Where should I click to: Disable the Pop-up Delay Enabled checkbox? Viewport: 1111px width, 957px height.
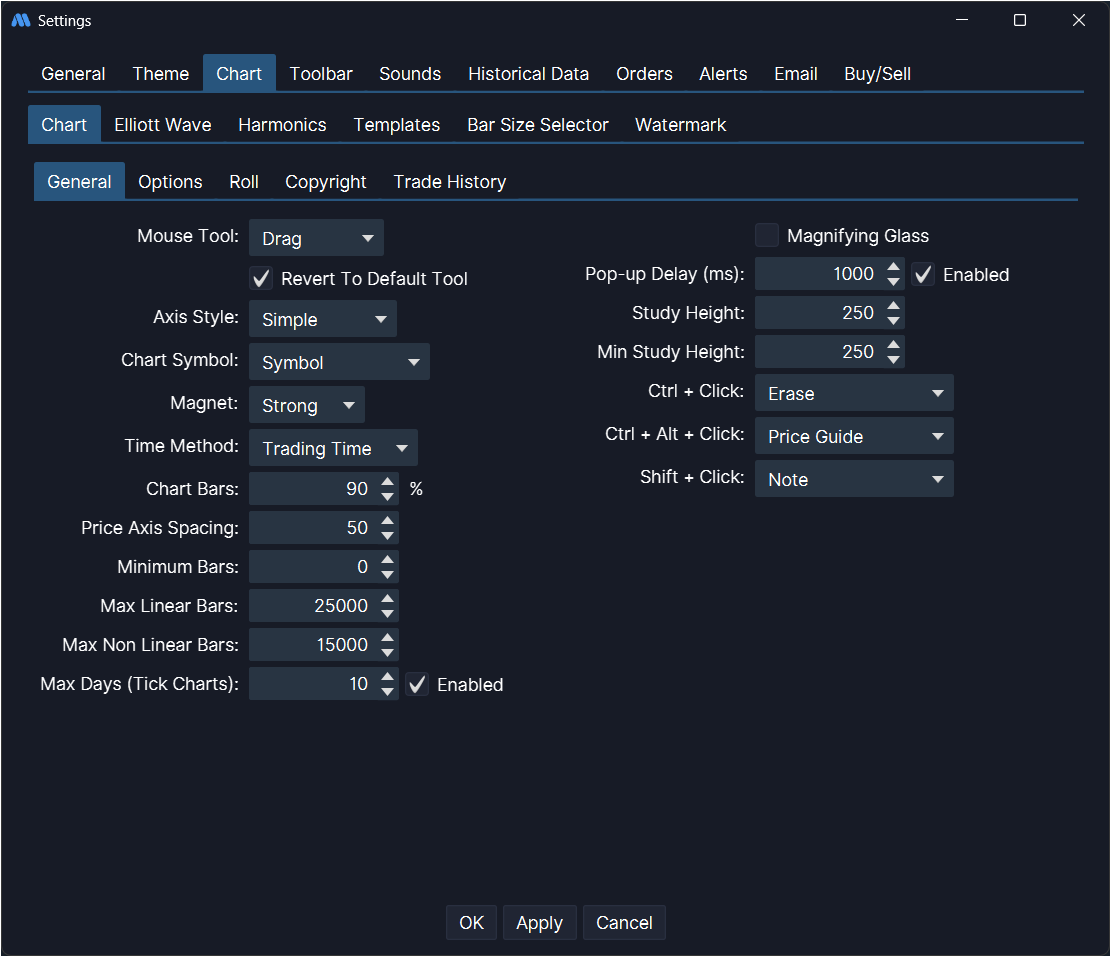coord(924,275)
